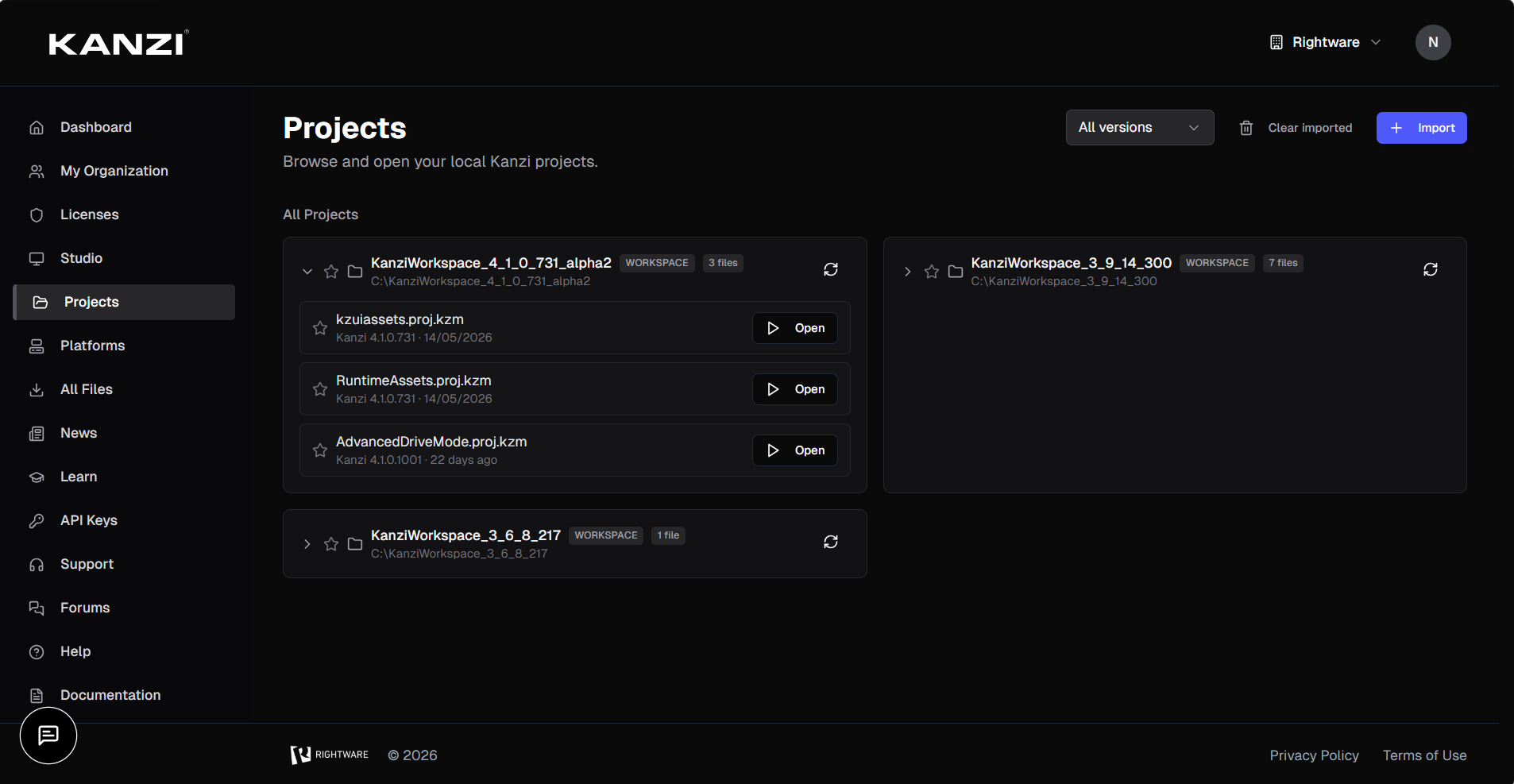1514x784 pixels.
Task: Click folder icon of KanziWorkspace_4_1_0_731_alpha2
Action: coord(355,272)
